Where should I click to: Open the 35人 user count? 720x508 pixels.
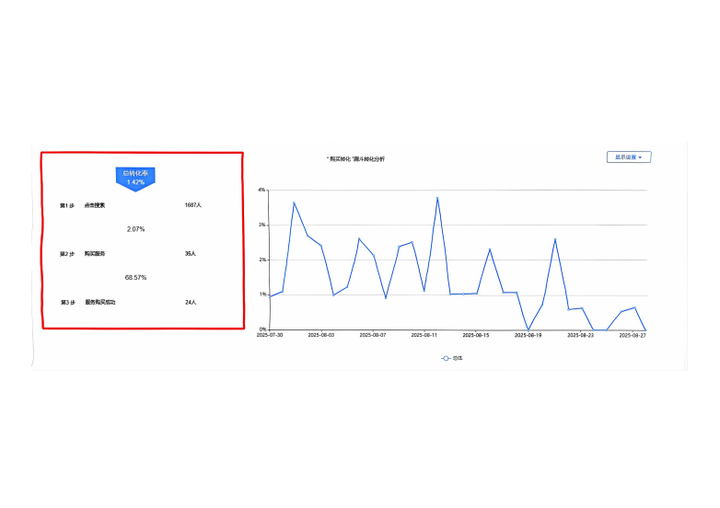click(x=190, y=254)
